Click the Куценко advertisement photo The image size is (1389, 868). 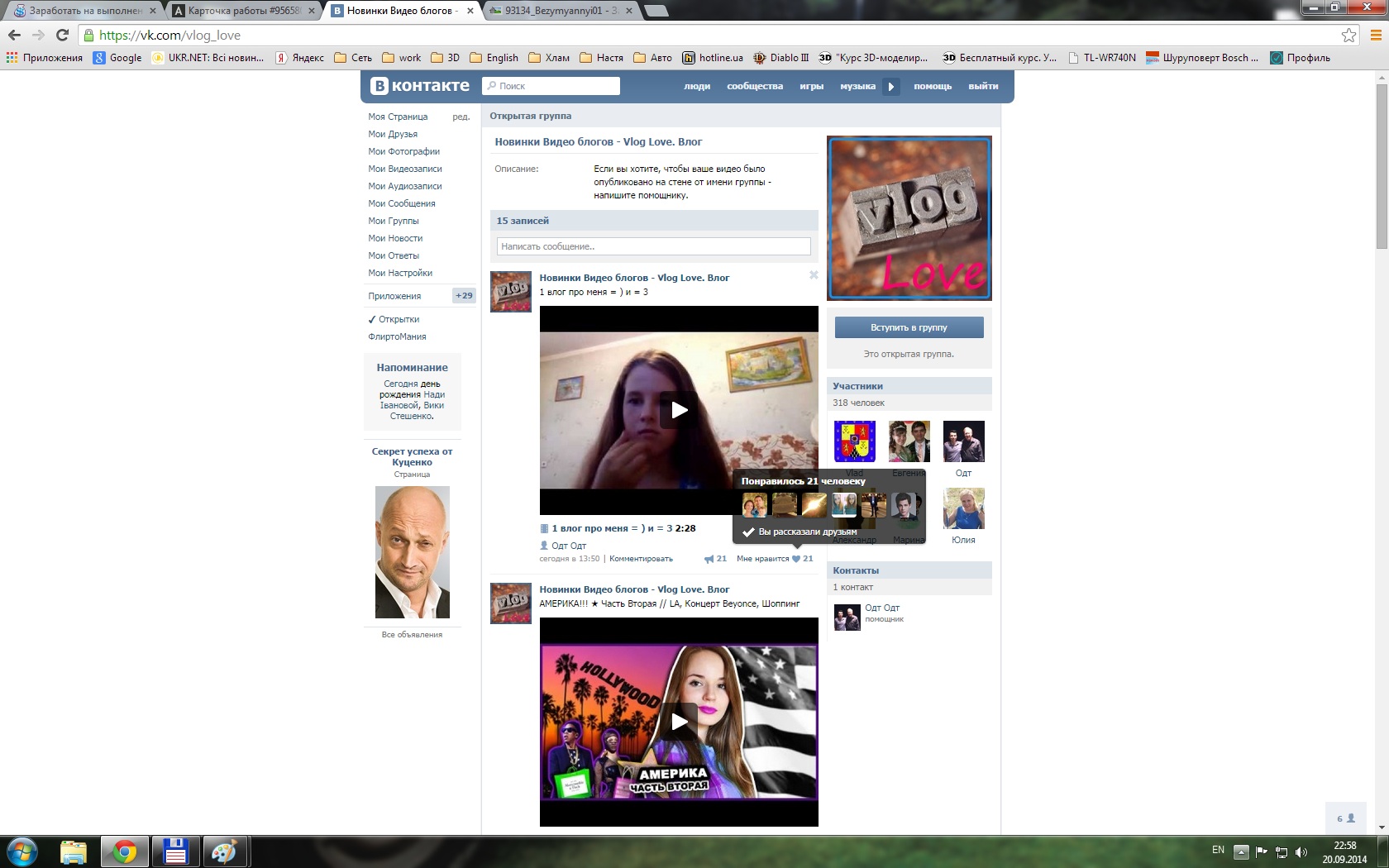412,552
